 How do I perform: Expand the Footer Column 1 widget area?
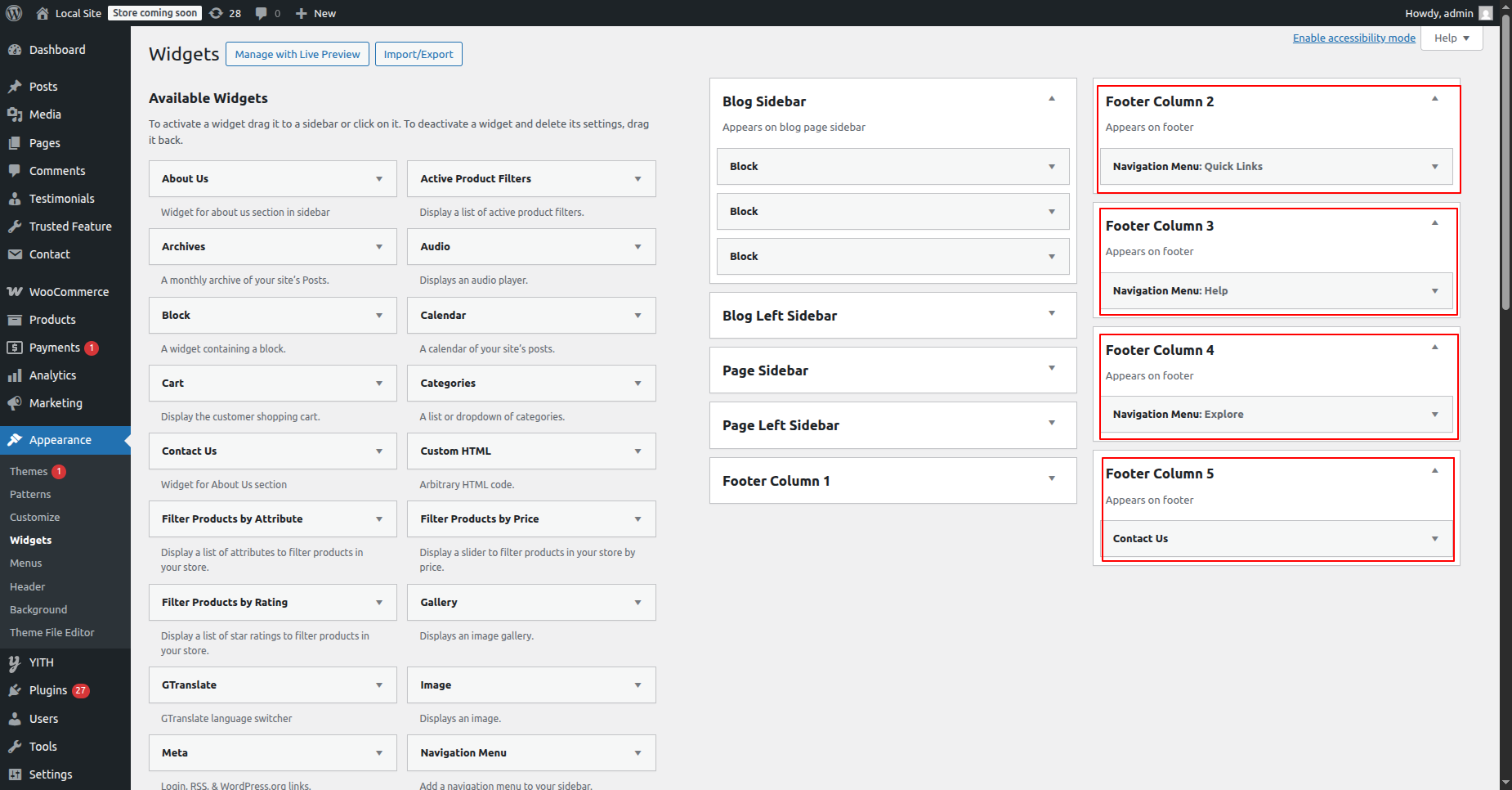pyautogui.click(x=1052, y=478)
